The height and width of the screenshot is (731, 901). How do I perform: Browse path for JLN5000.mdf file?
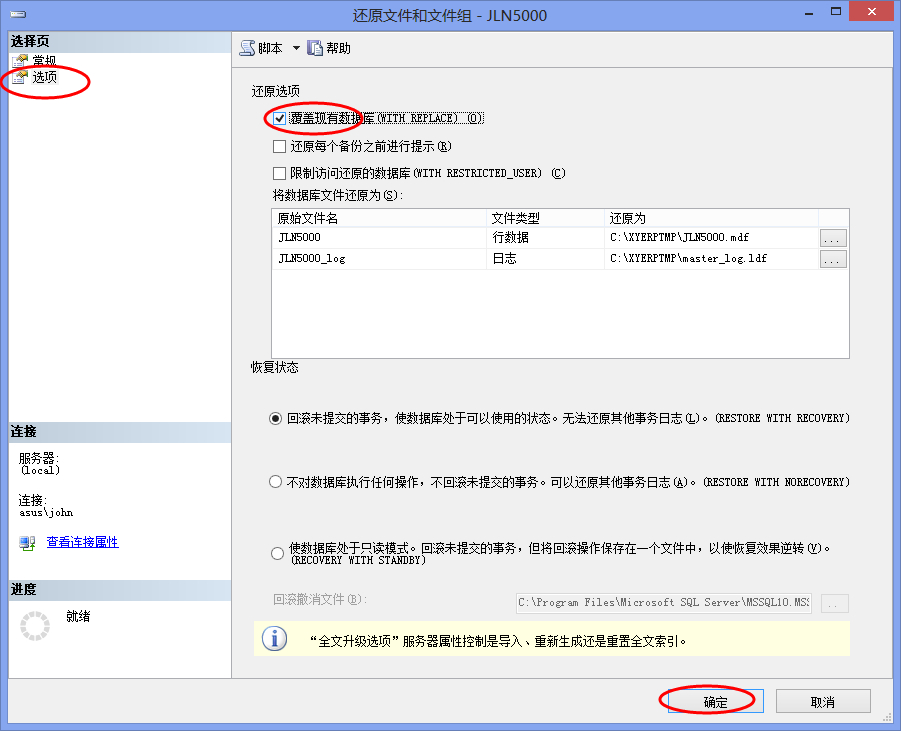tap(833, 238)
